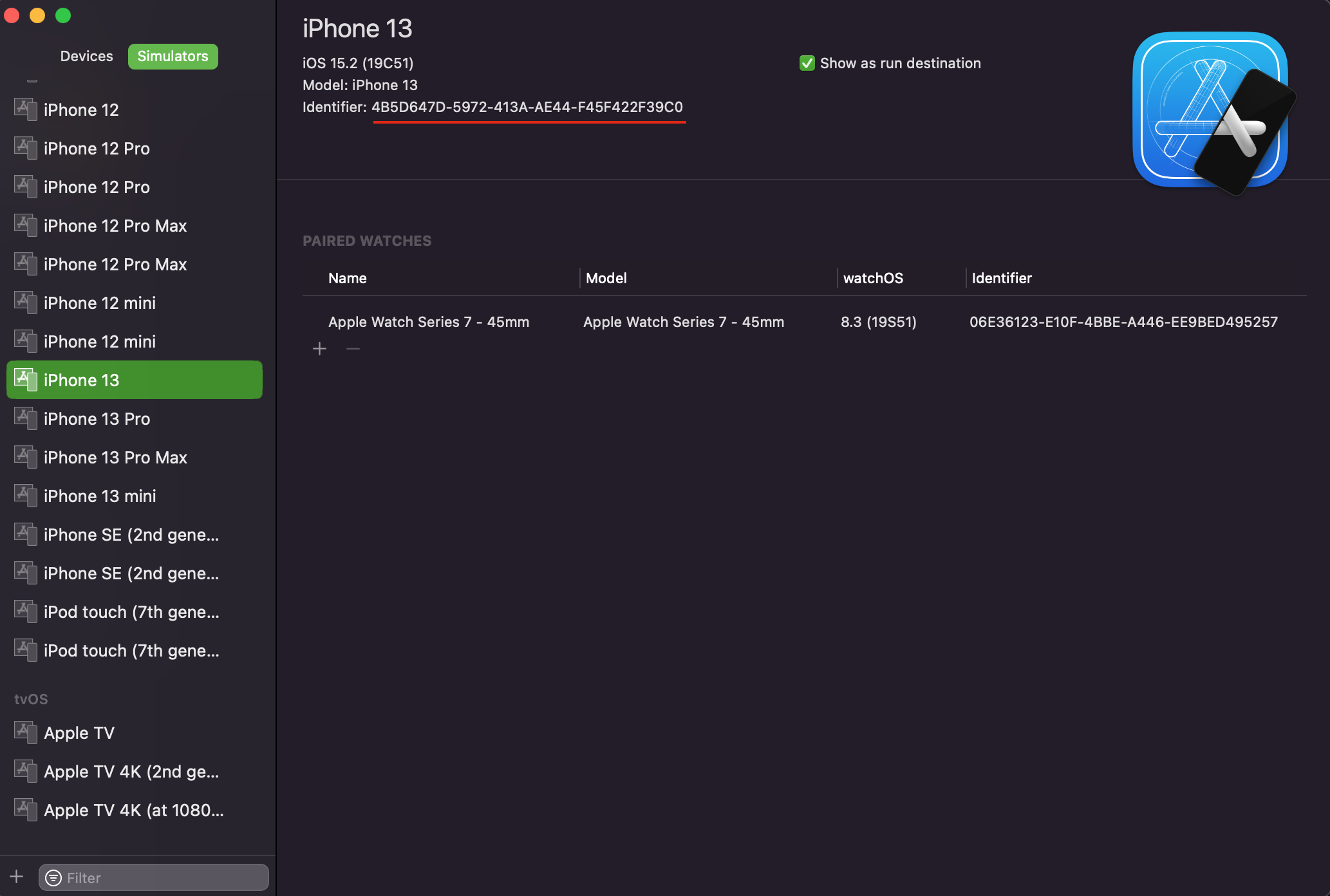Select the iPhone 12 simulator

pos(134,110)
